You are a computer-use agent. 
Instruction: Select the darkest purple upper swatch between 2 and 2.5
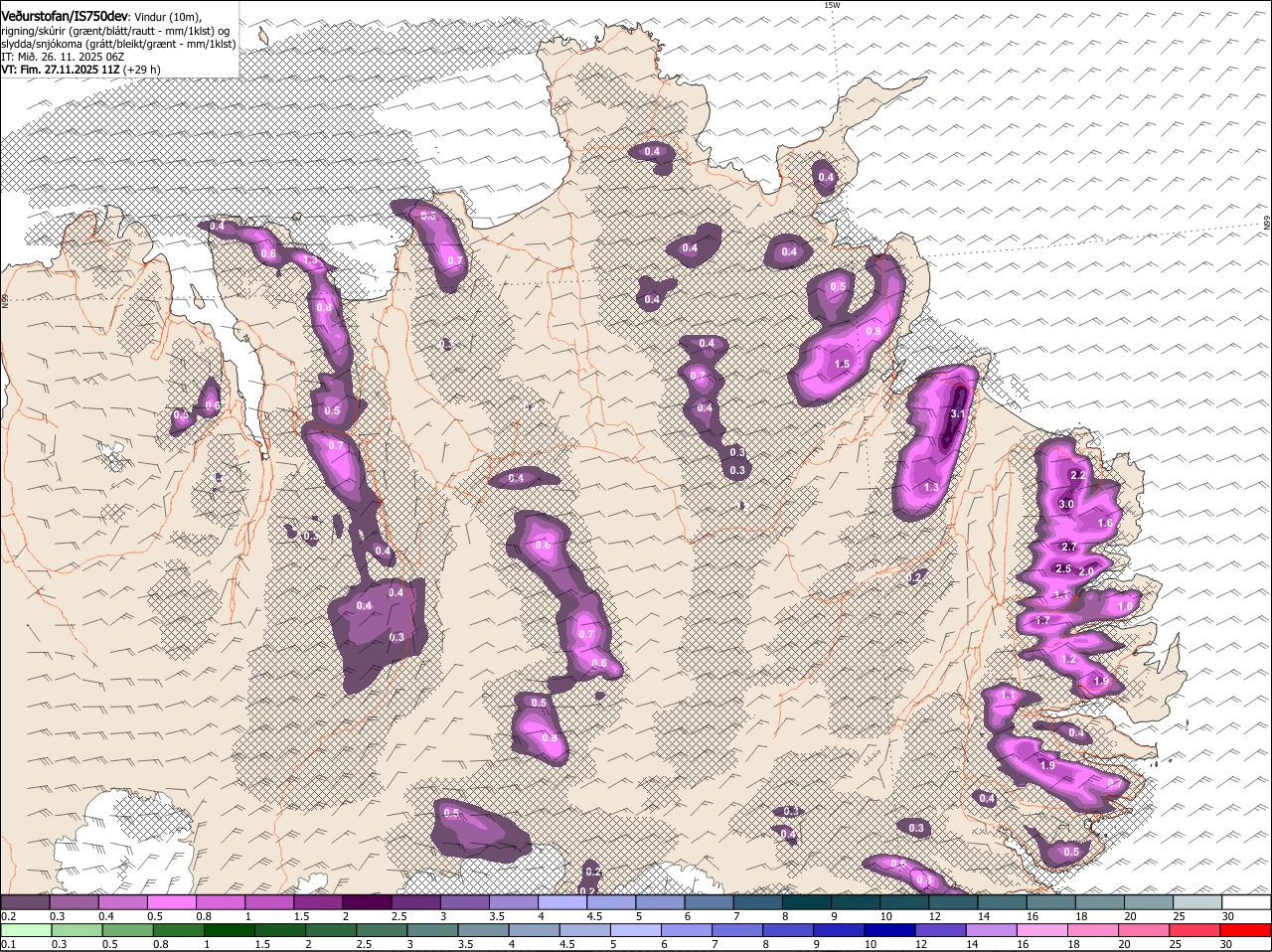pos(368,902)
